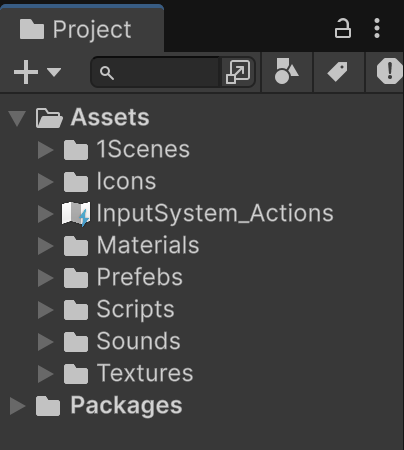404x450 pixels.
Task: Open the create asset dropdown arrow
Action: [54, 72]
